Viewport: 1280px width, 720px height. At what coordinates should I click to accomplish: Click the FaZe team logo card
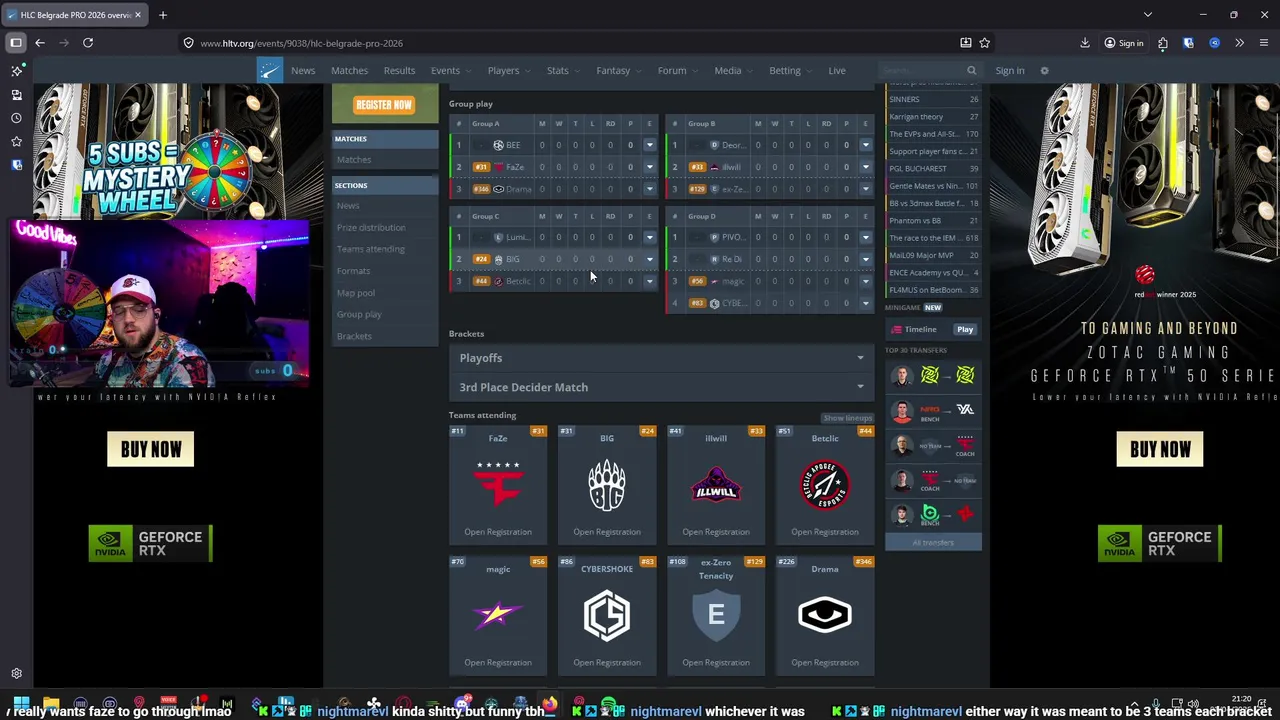point(498,485)
